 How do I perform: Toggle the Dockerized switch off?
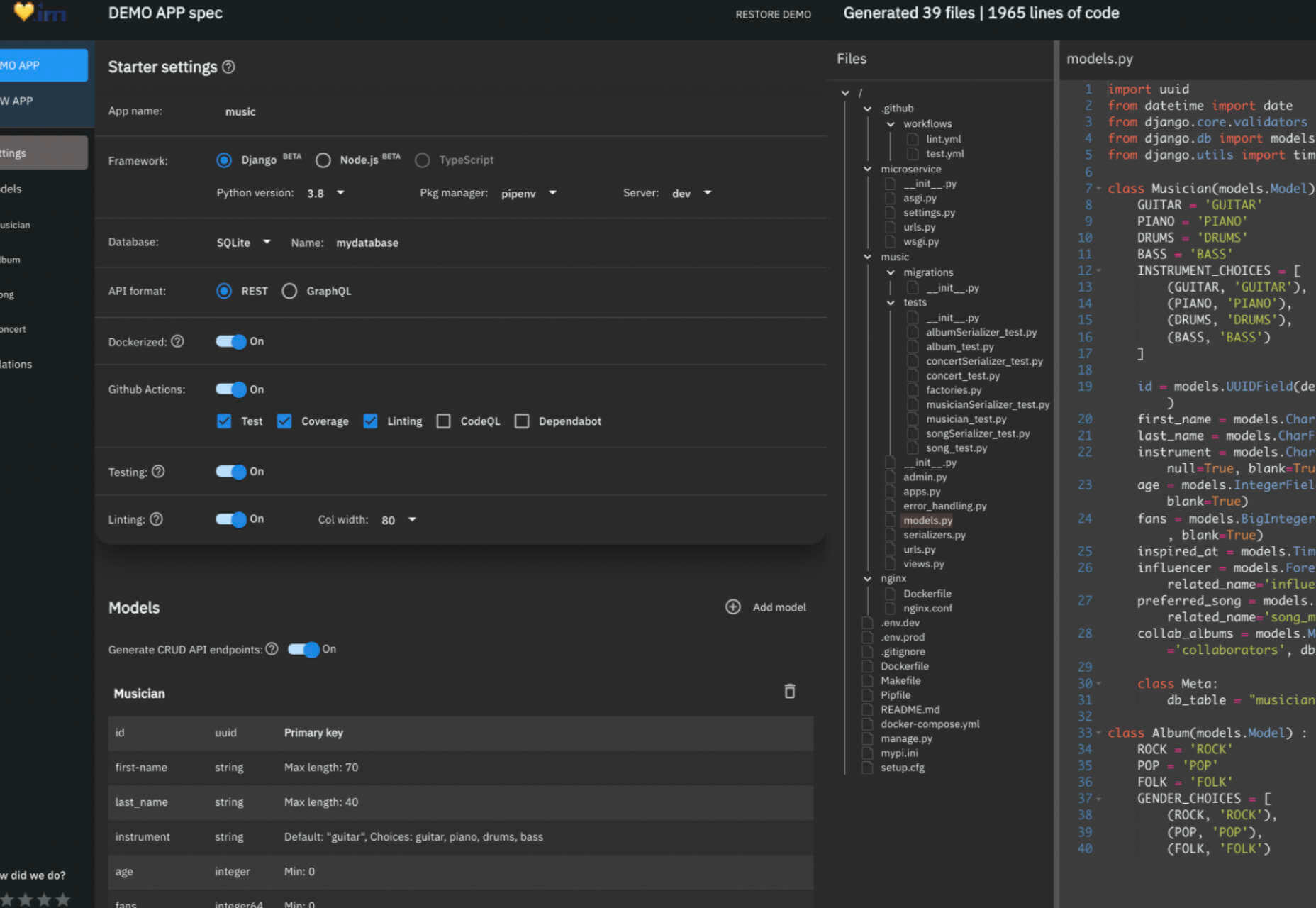click(231, 341)
